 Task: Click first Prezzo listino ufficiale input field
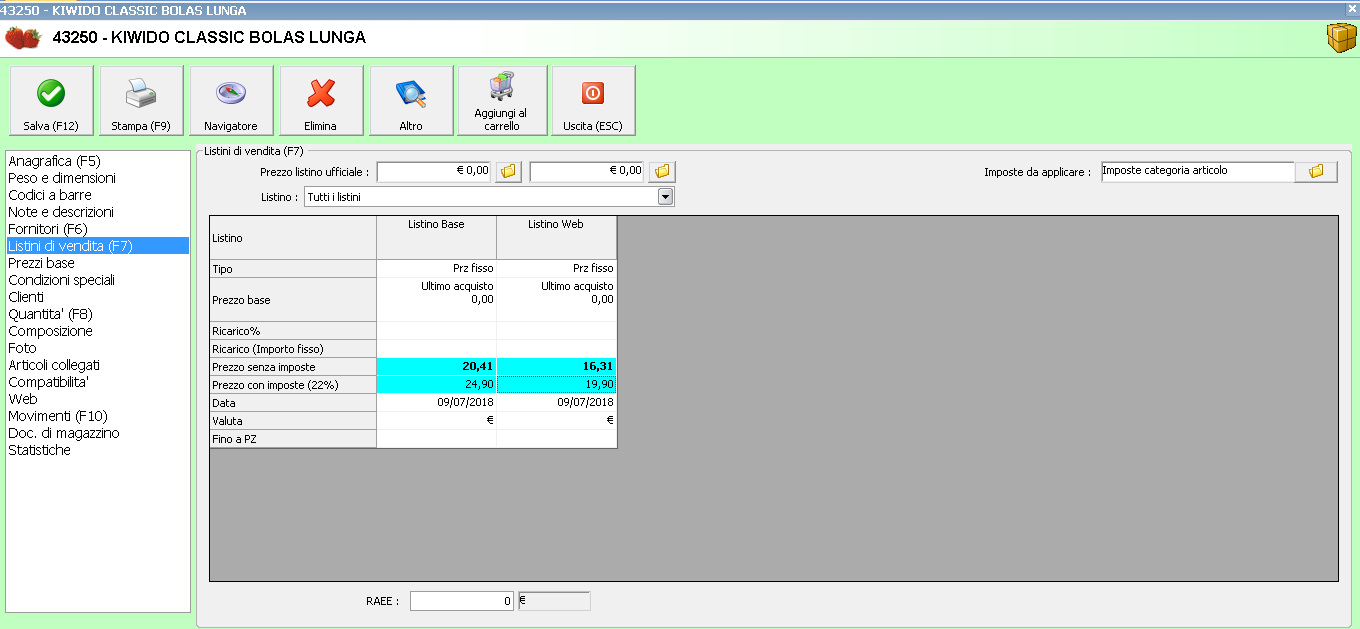435,171
